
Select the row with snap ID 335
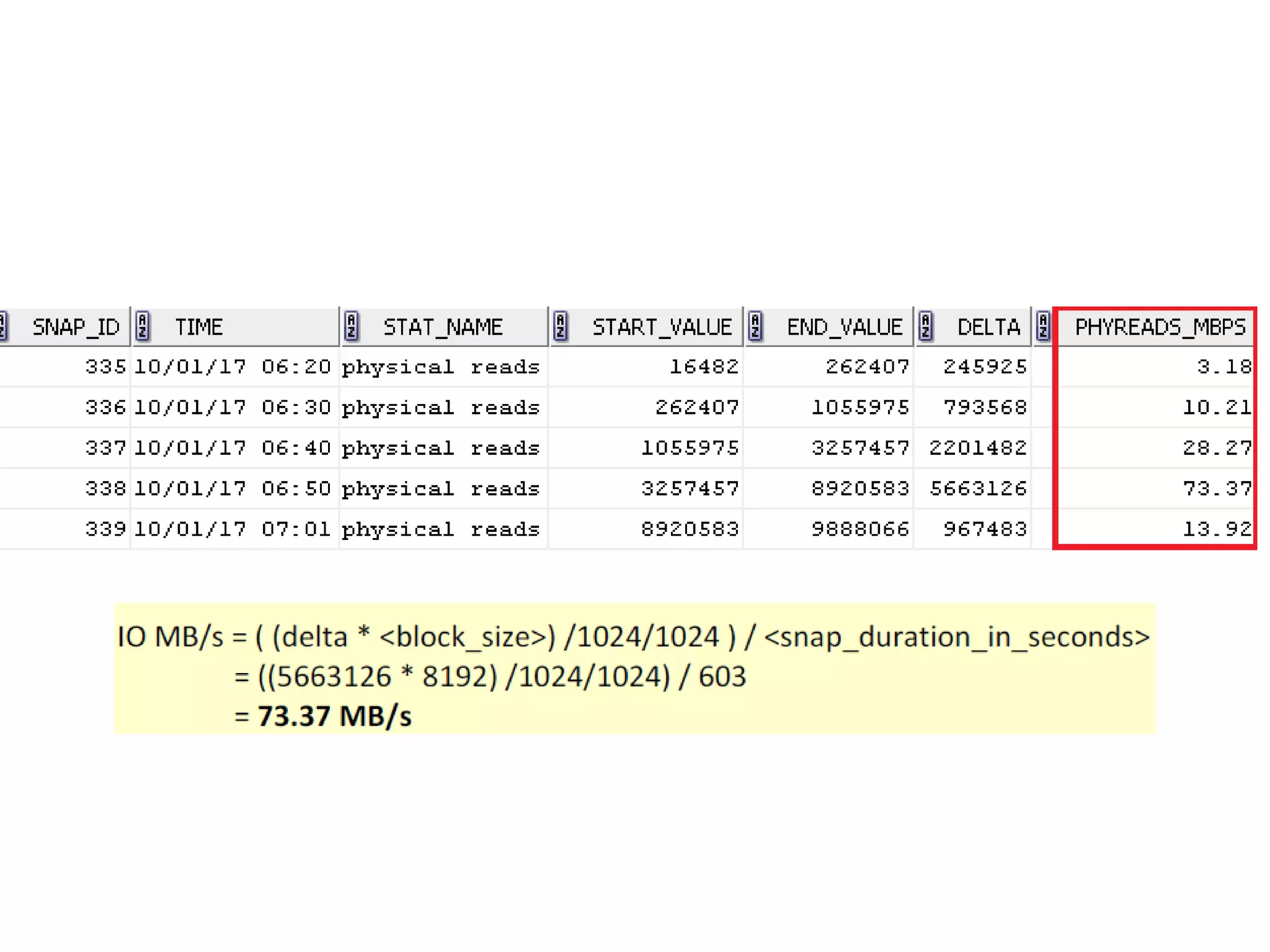105,367
